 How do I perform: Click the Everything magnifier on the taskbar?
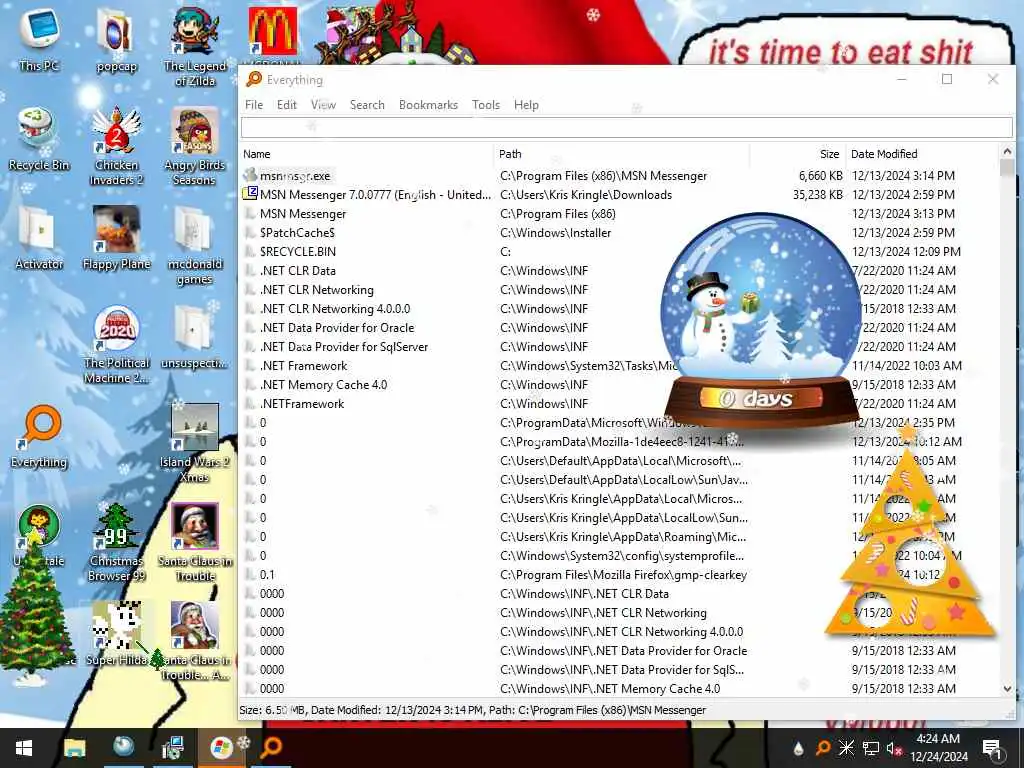coord(271,748)
